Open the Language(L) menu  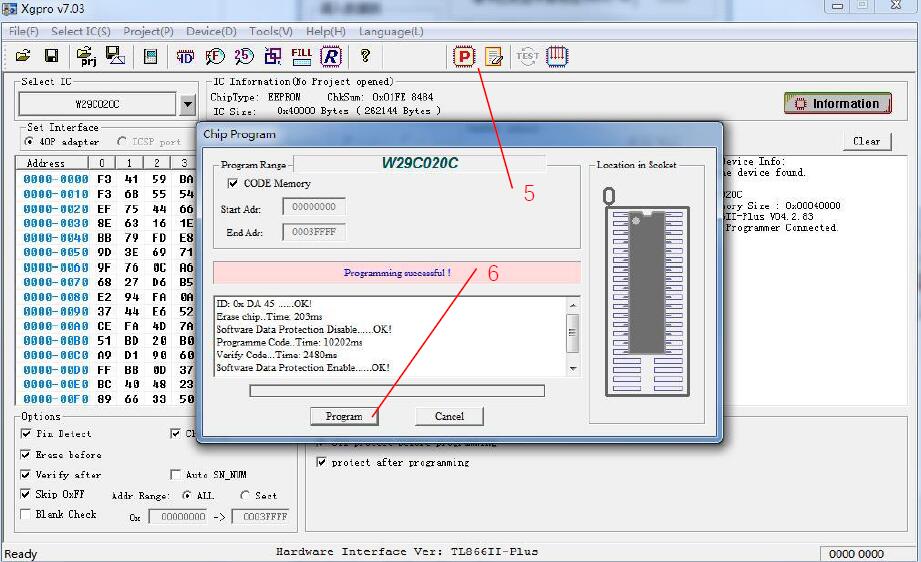tap(391, 31)
